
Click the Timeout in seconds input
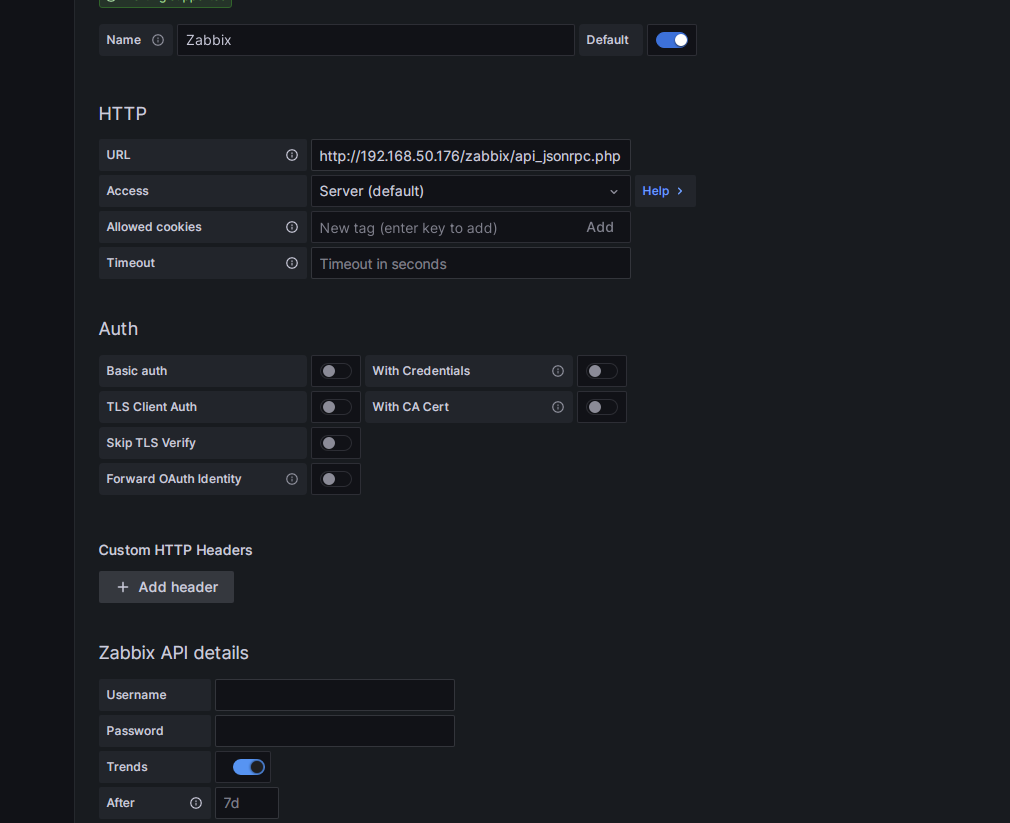click(x=470, y=263)
